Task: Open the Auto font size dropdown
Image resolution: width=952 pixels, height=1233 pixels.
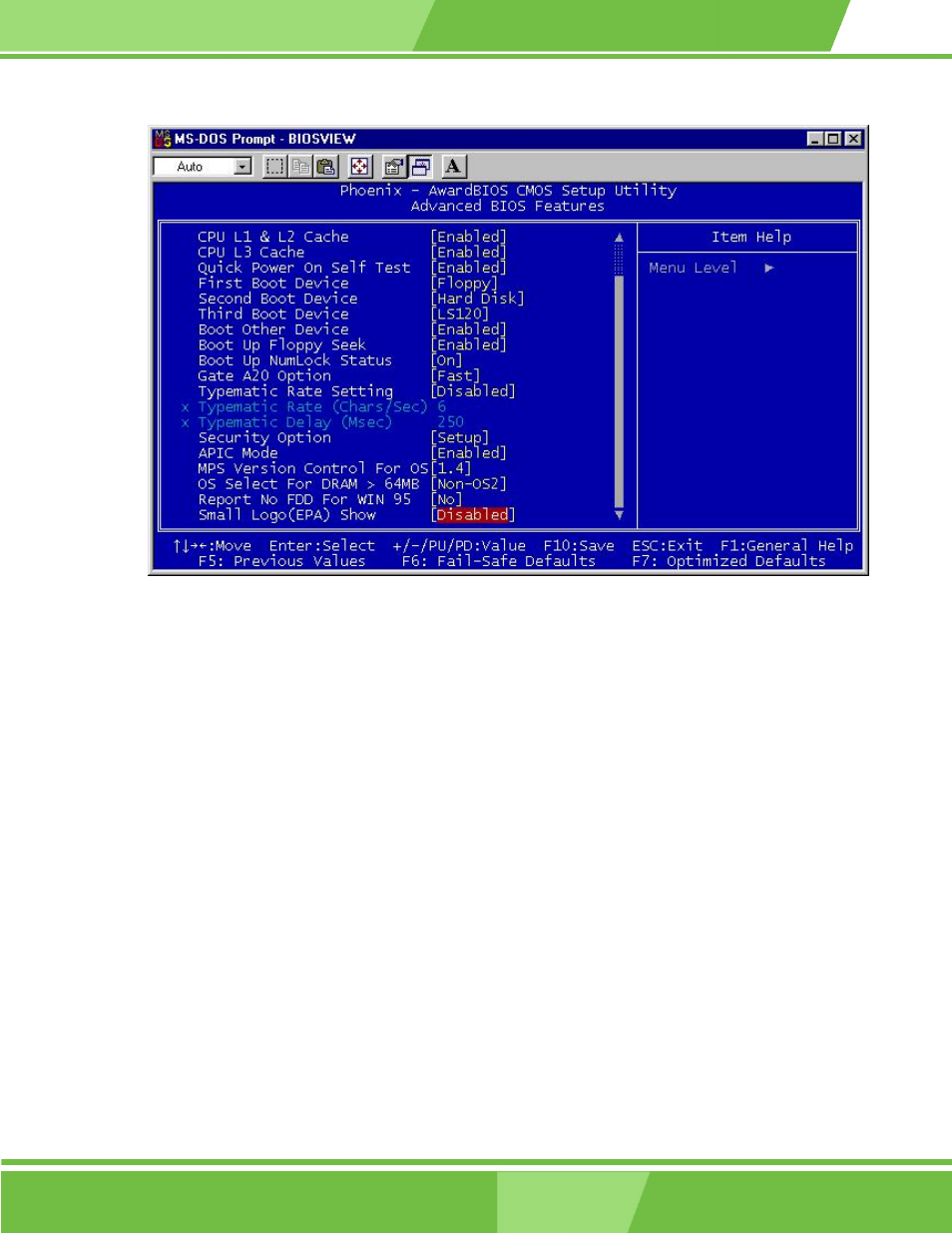Action: pos(242,167)
